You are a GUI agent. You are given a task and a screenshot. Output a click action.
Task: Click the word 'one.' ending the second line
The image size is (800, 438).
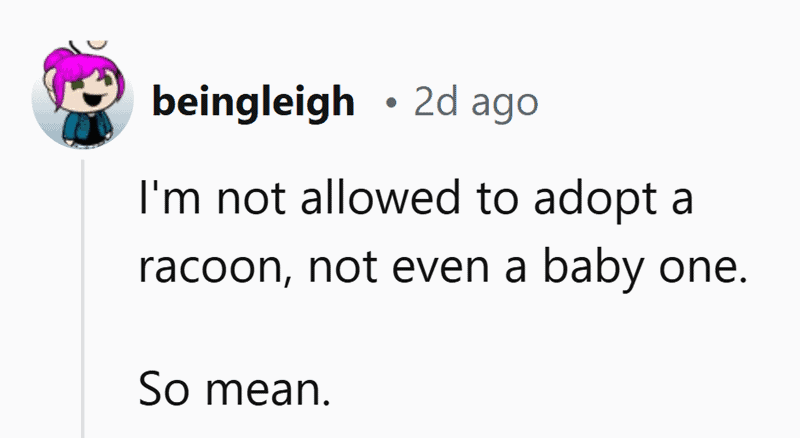click(x=703, y=268)
